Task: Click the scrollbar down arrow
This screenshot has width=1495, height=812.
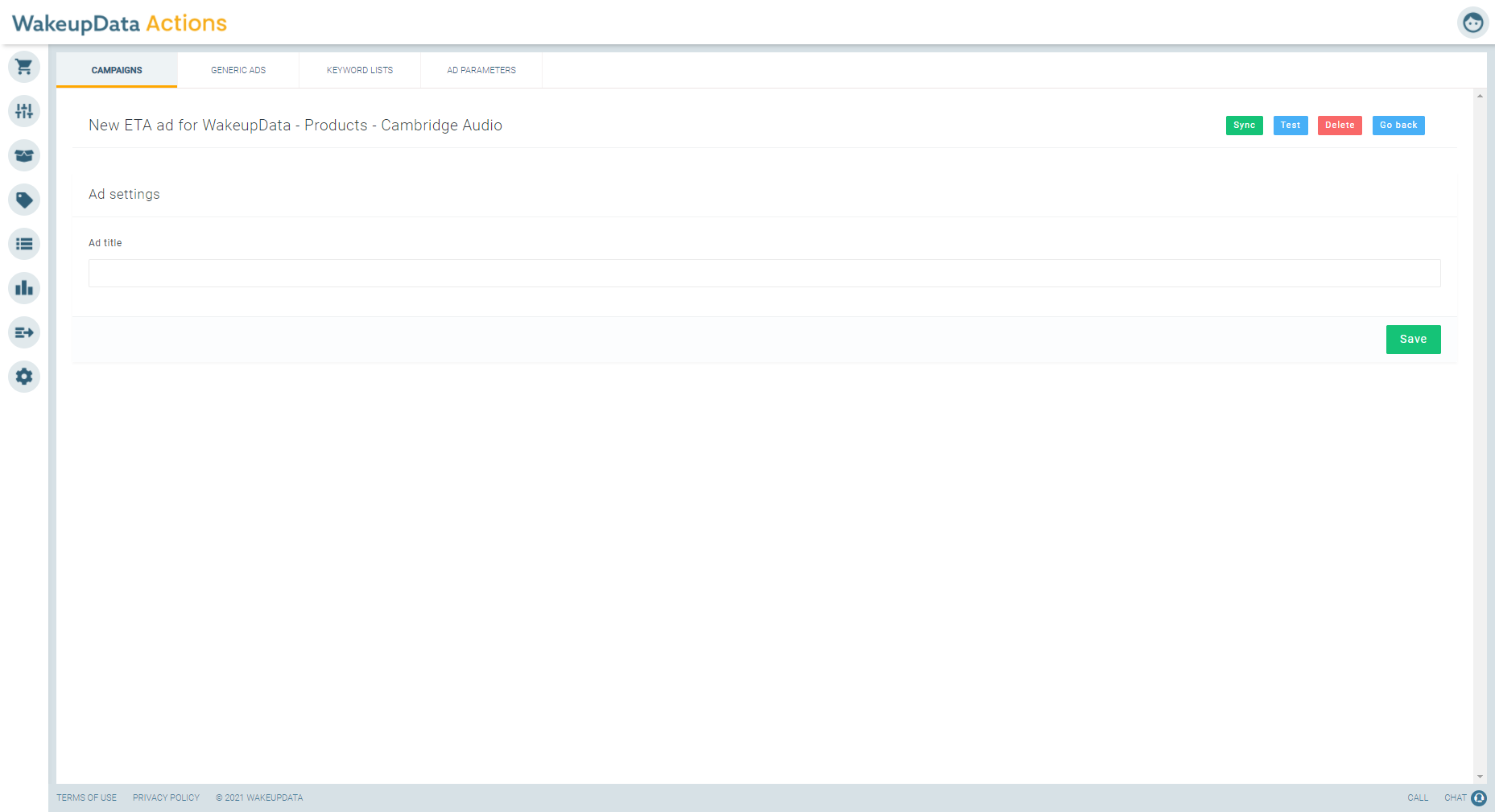Action: (x=1480, y=777)
